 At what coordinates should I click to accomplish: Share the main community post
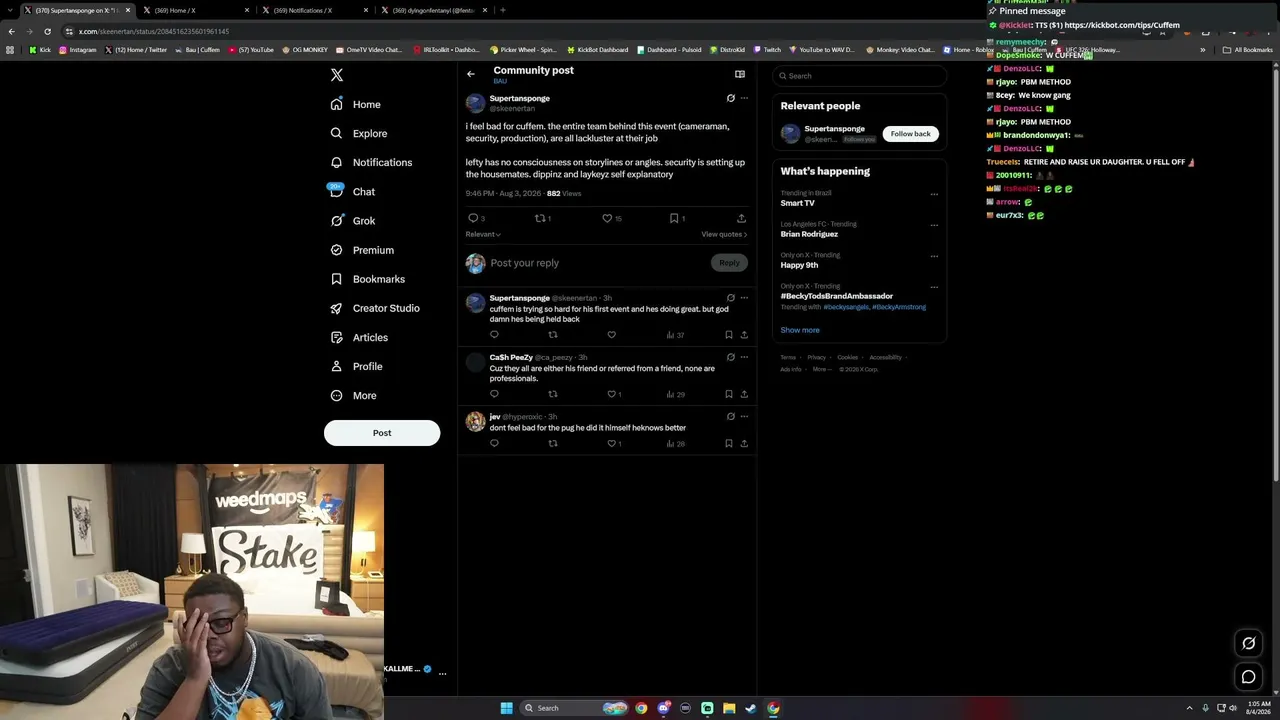pos(741,218)
